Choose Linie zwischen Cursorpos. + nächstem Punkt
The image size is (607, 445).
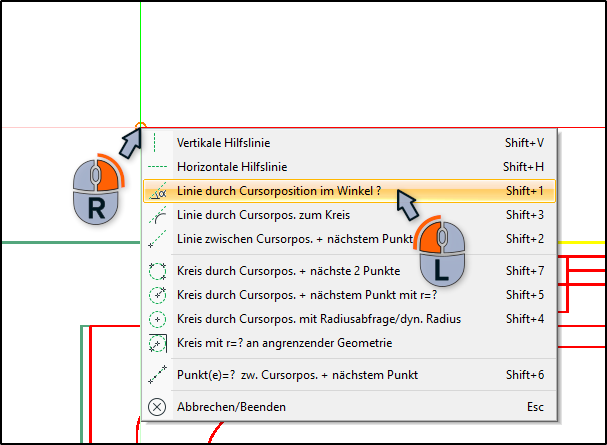click(x=350, y=239)
